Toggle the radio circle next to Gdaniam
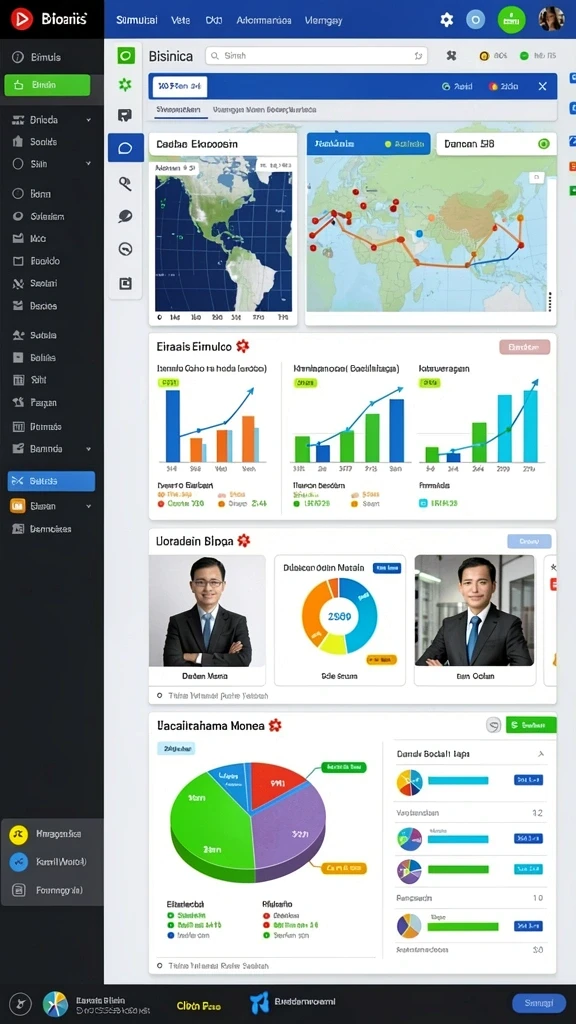 pyautogui.click(x=18, y=216)
